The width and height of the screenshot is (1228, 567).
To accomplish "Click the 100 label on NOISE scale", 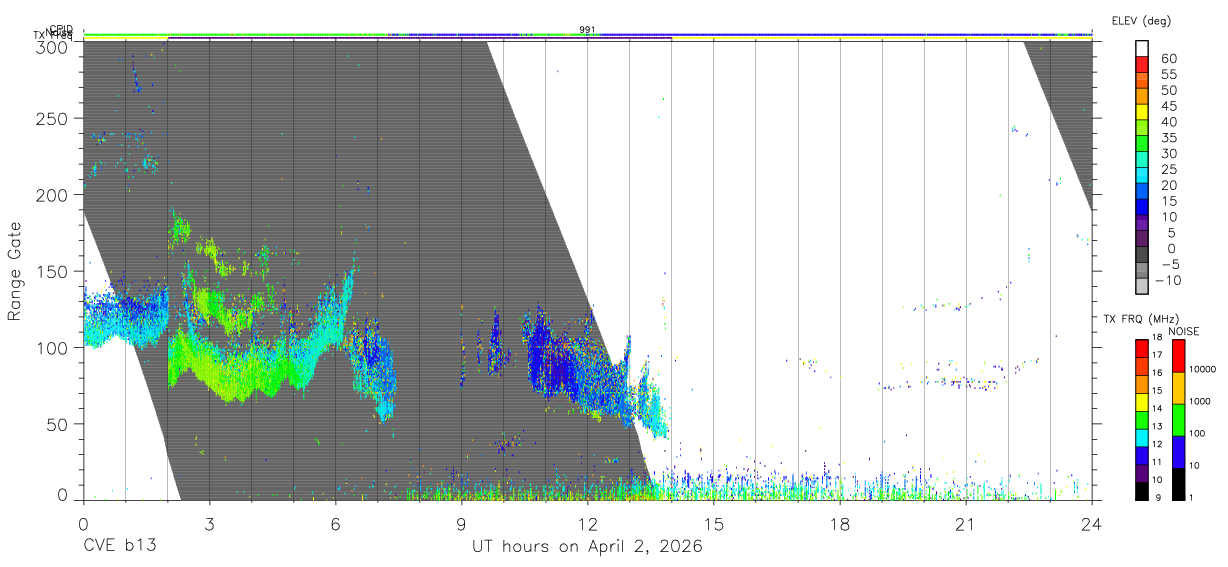I will click(x=1197, y=433).
